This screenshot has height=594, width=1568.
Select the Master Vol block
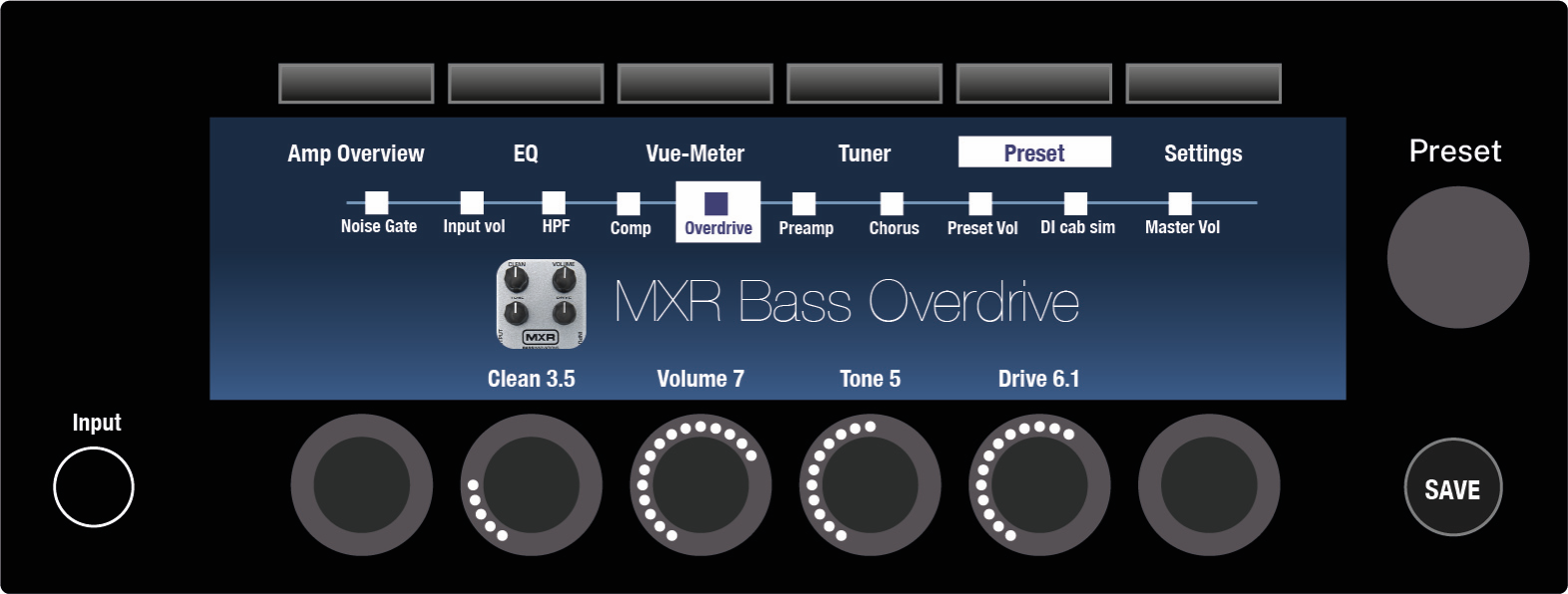point(1182,214)
